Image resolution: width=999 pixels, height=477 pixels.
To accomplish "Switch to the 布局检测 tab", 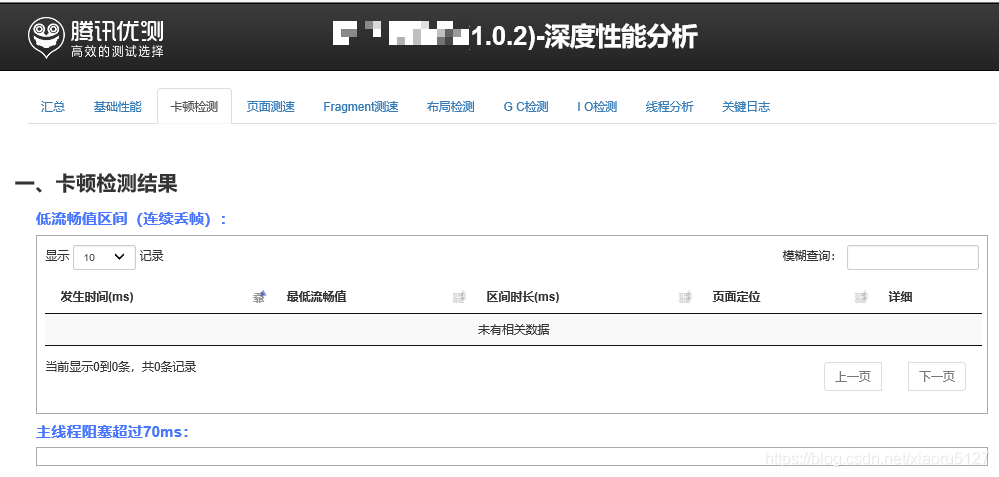I will (450, 106).
